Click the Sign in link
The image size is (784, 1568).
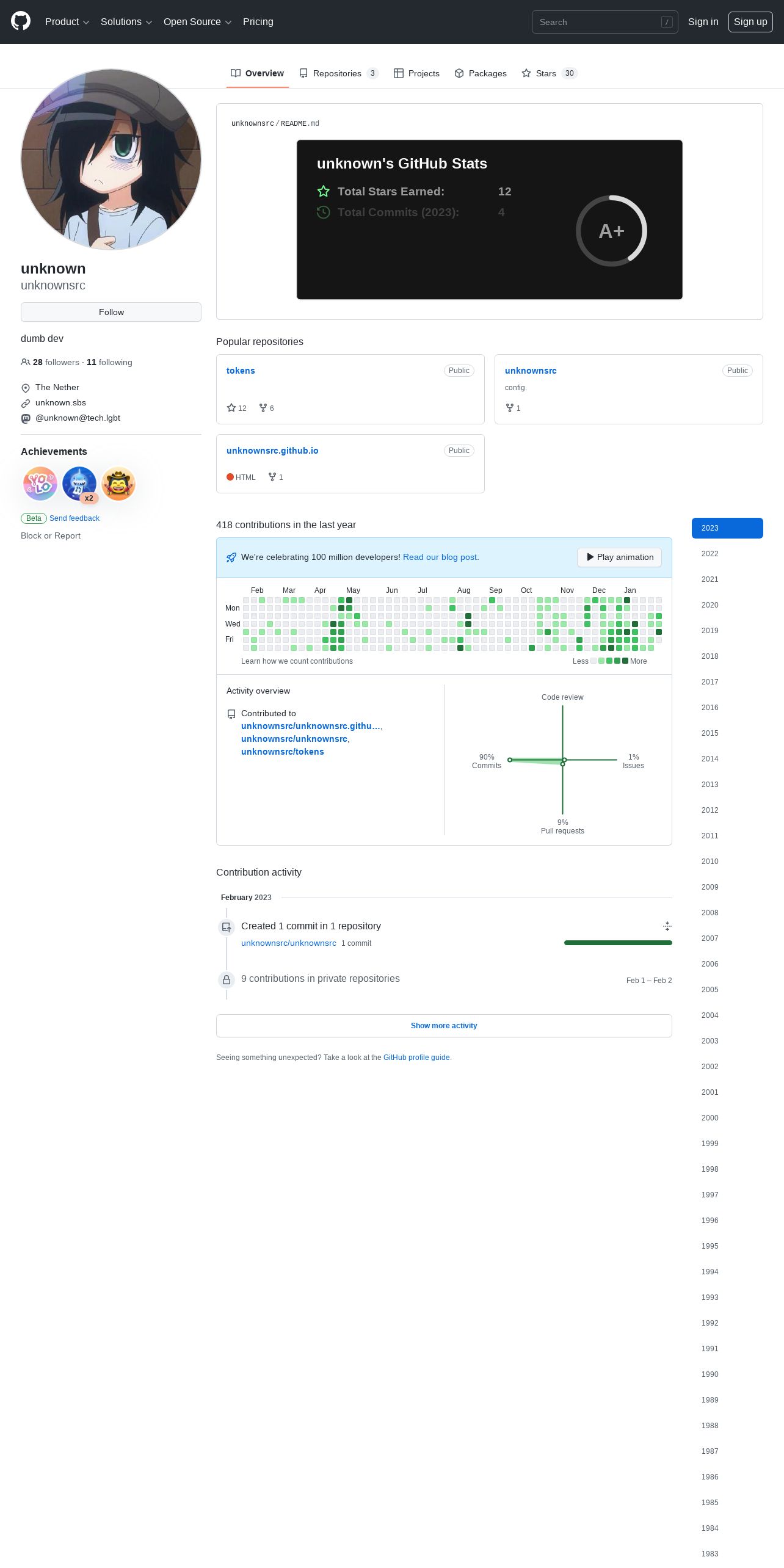(703, 21)
